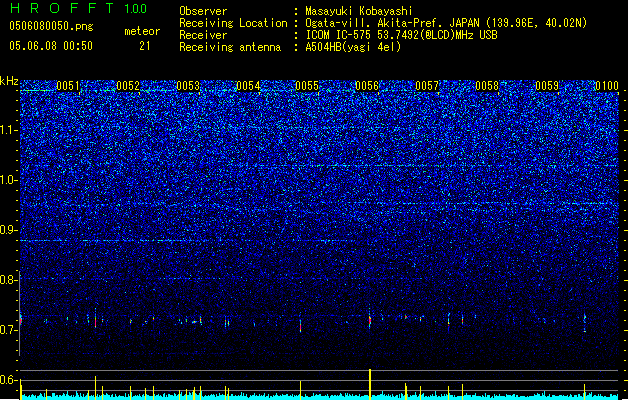
Task: Click the tallest yellow power spike at 0056
Action: point(370,382)
